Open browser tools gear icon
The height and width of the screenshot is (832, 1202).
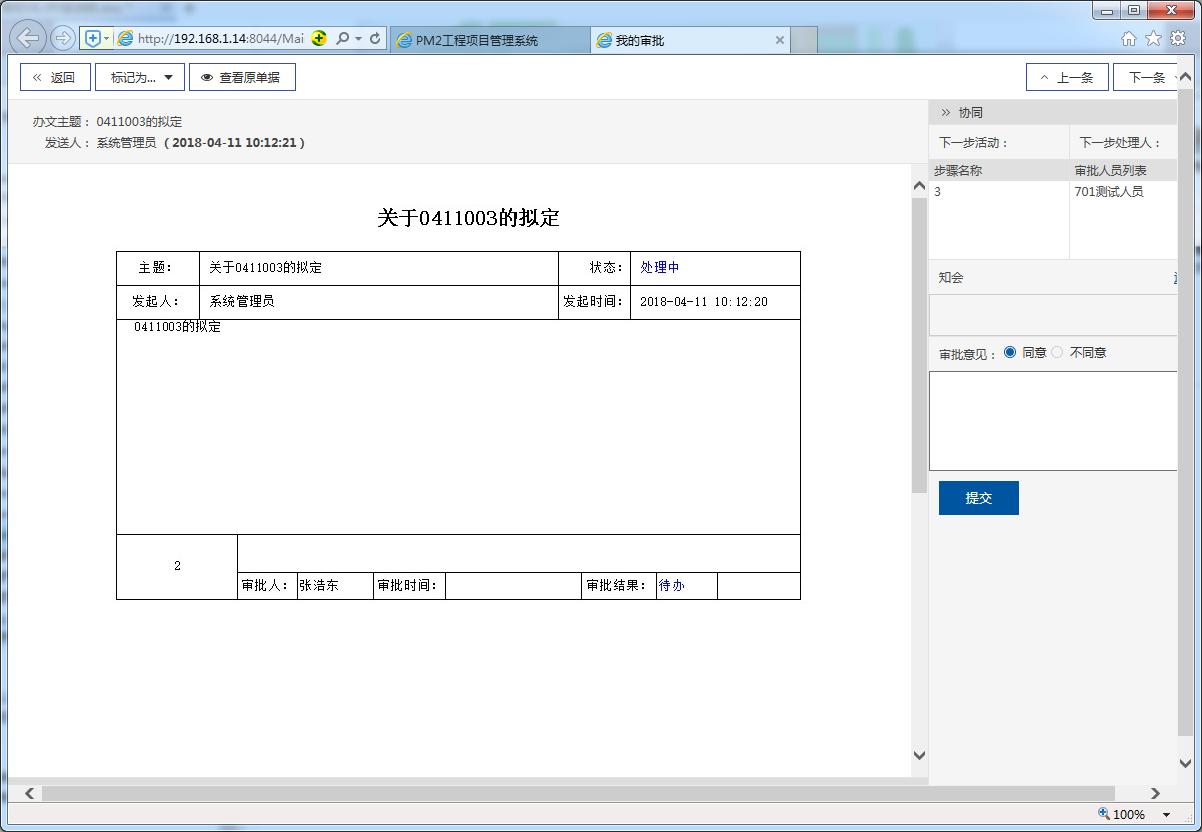click(x=1177, y=39)
